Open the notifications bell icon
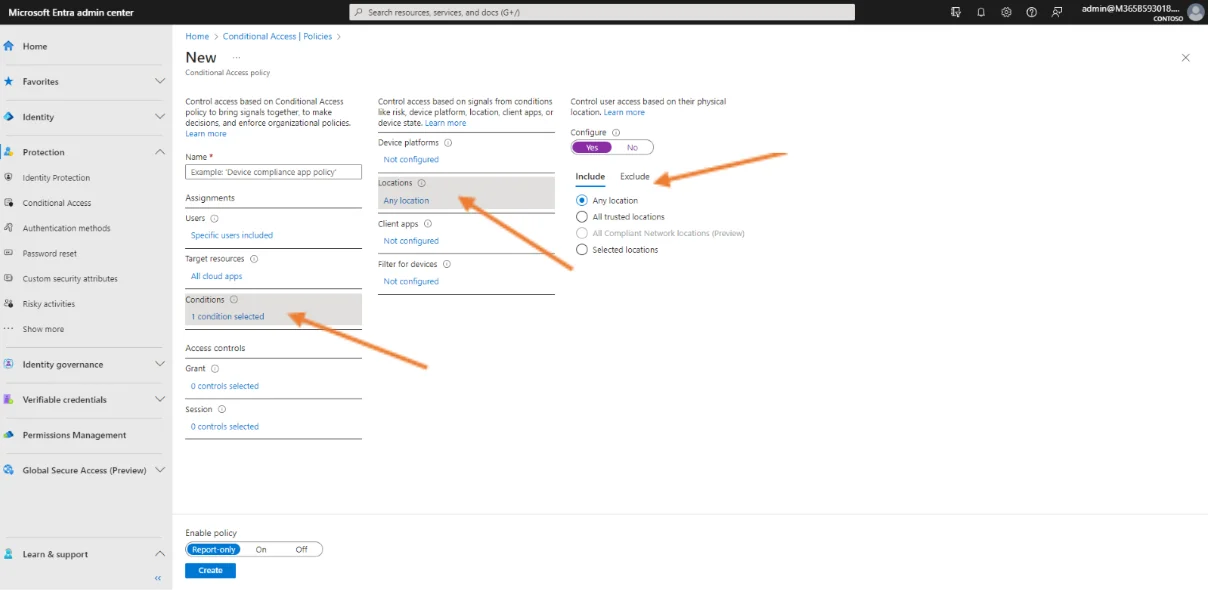 click(981, 12)
